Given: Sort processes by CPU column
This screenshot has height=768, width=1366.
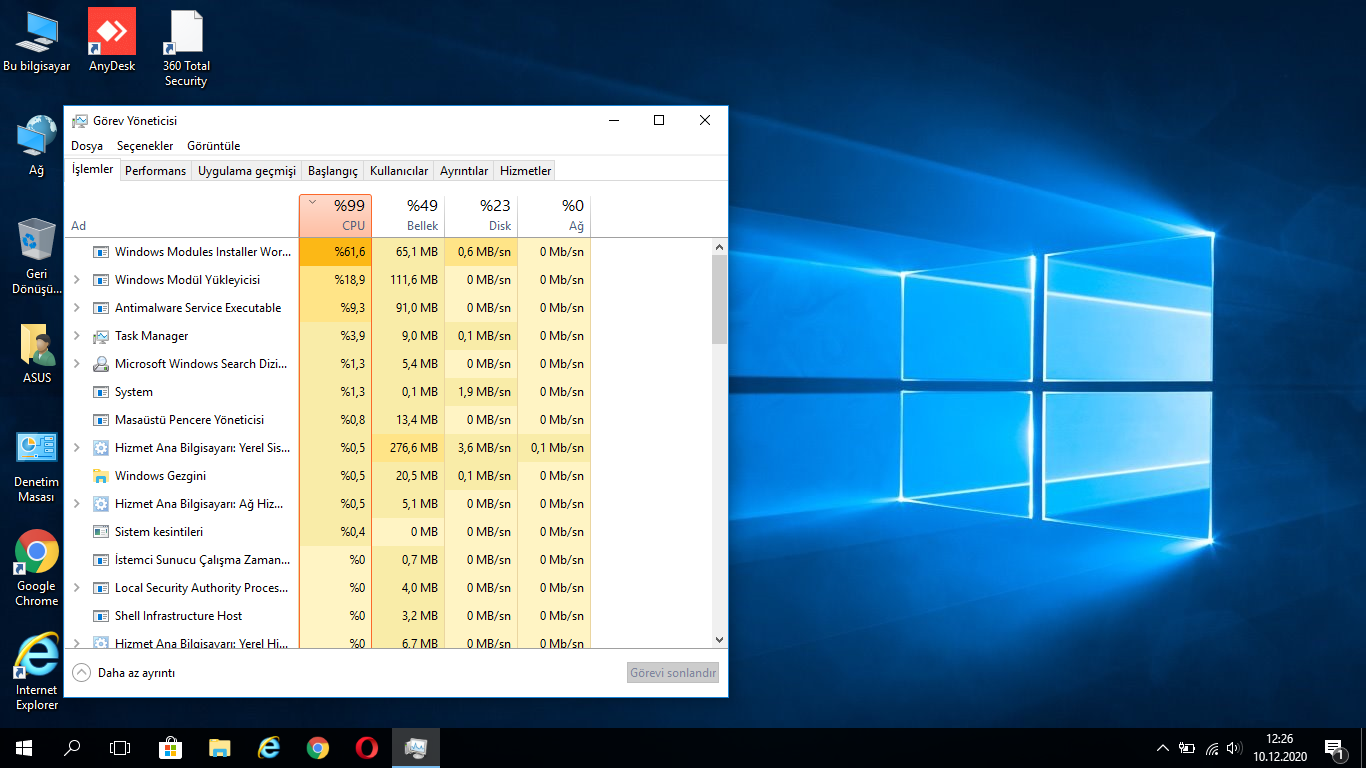Looking at the screenshot, I should (335, 215).
